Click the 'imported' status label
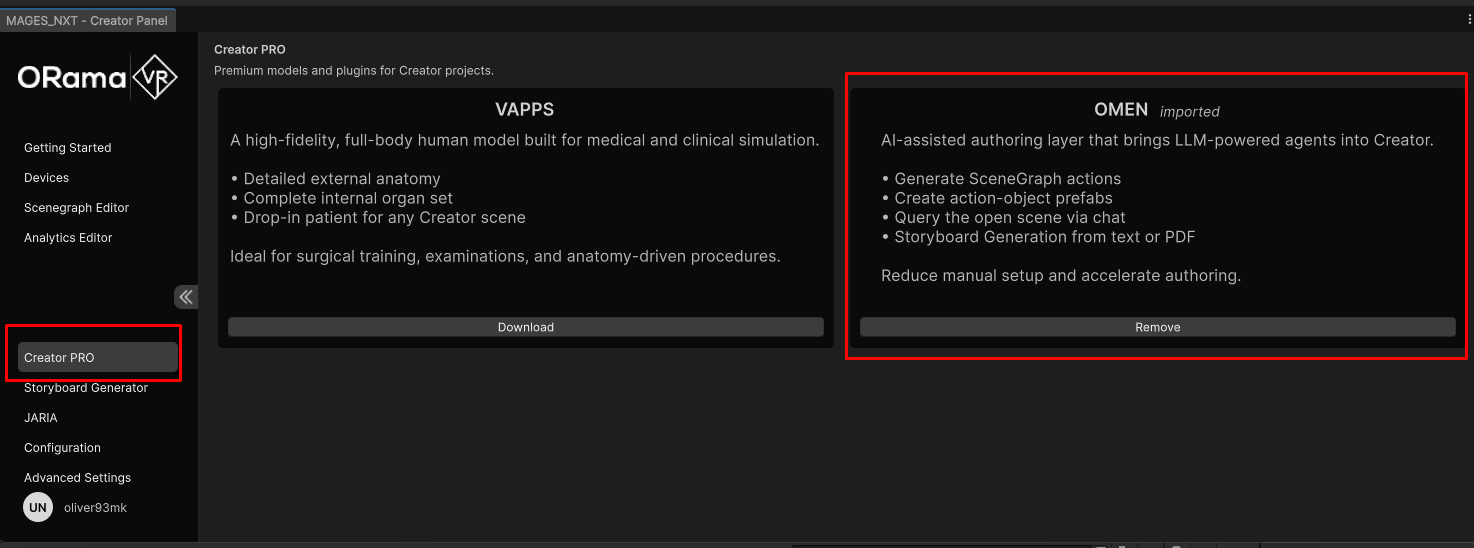The height and width of the screenshot is (548, 1474). tap(1190, 111)
